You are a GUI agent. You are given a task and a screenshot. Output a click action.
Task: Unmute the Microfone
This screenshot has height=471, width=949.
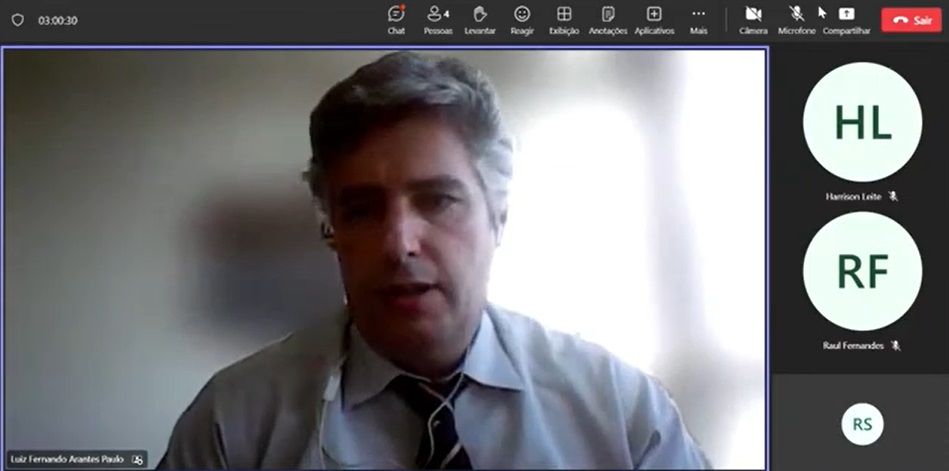pyautogui.click(x=796, y=18)
